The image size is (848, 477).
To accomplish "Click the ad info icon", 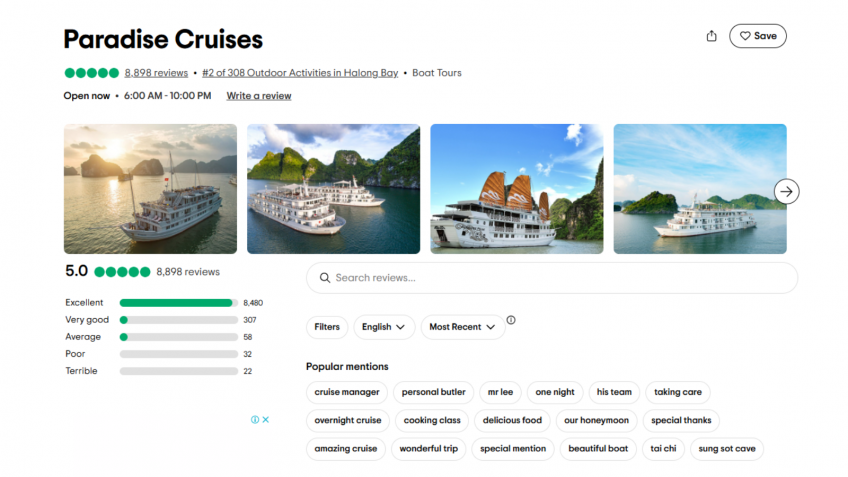I will coord(255,420).
